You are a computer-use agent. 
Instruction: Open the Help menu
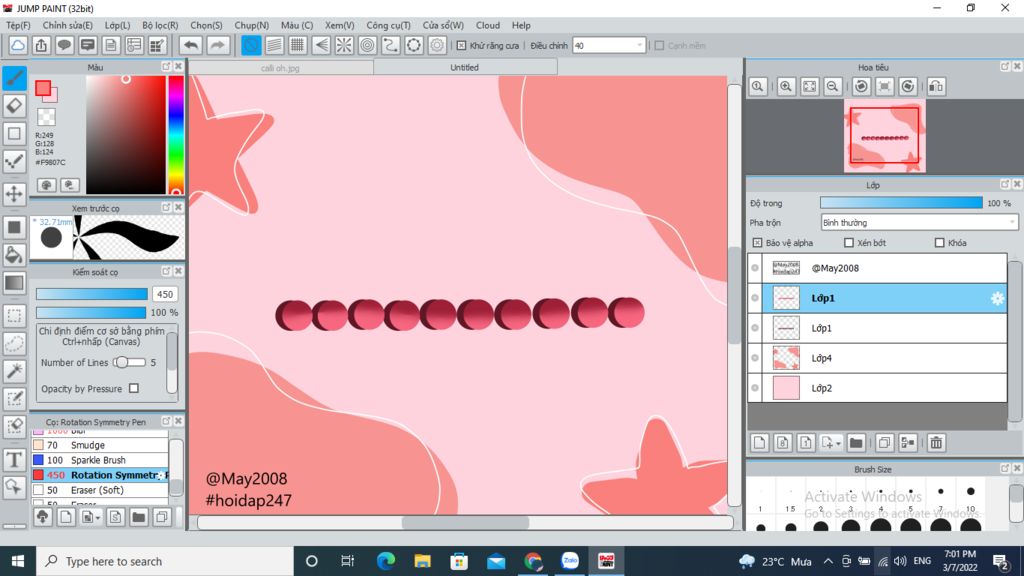[x=521, y=25]
